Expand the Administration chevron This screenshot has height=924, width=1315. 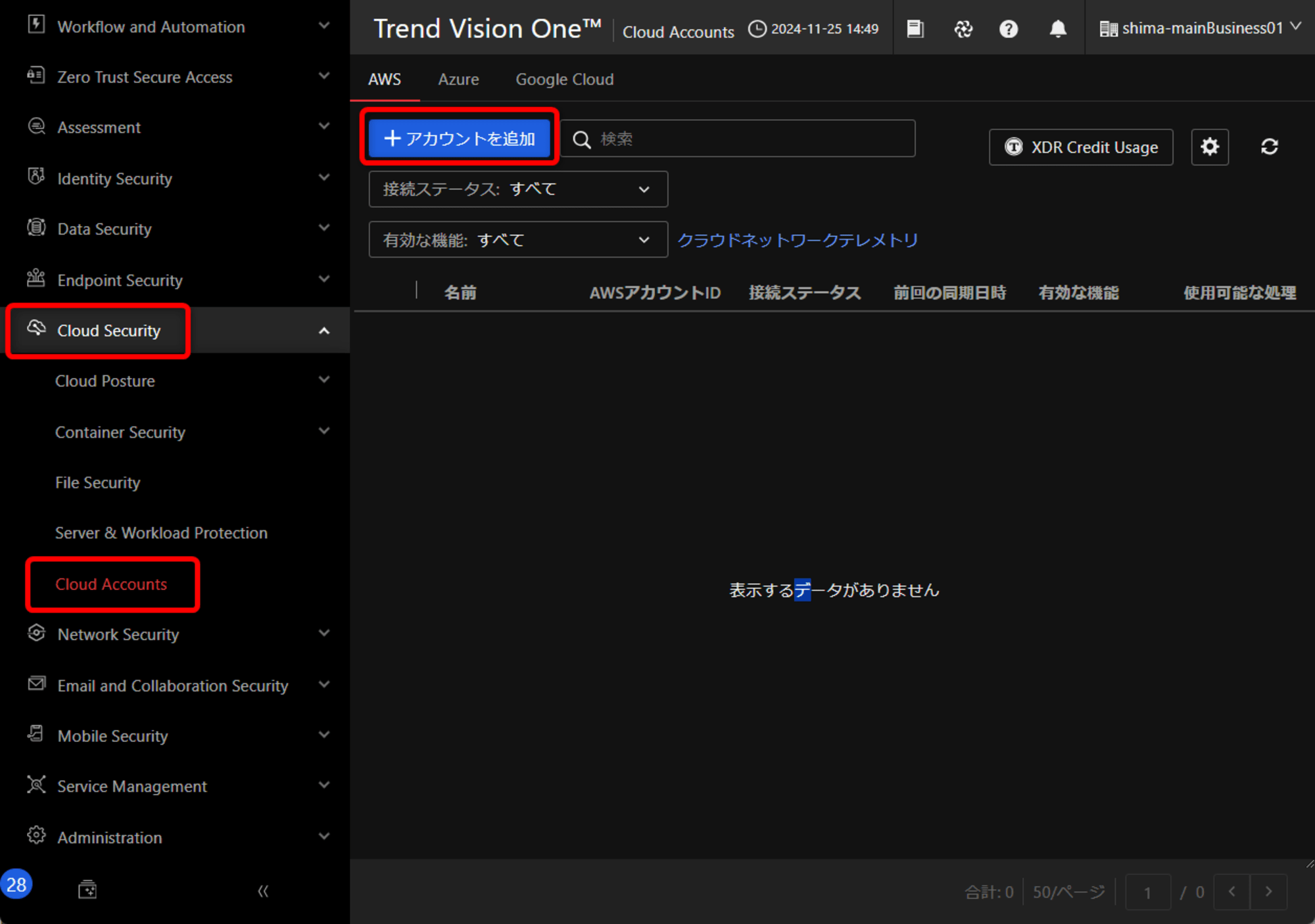tap(324, 837)
